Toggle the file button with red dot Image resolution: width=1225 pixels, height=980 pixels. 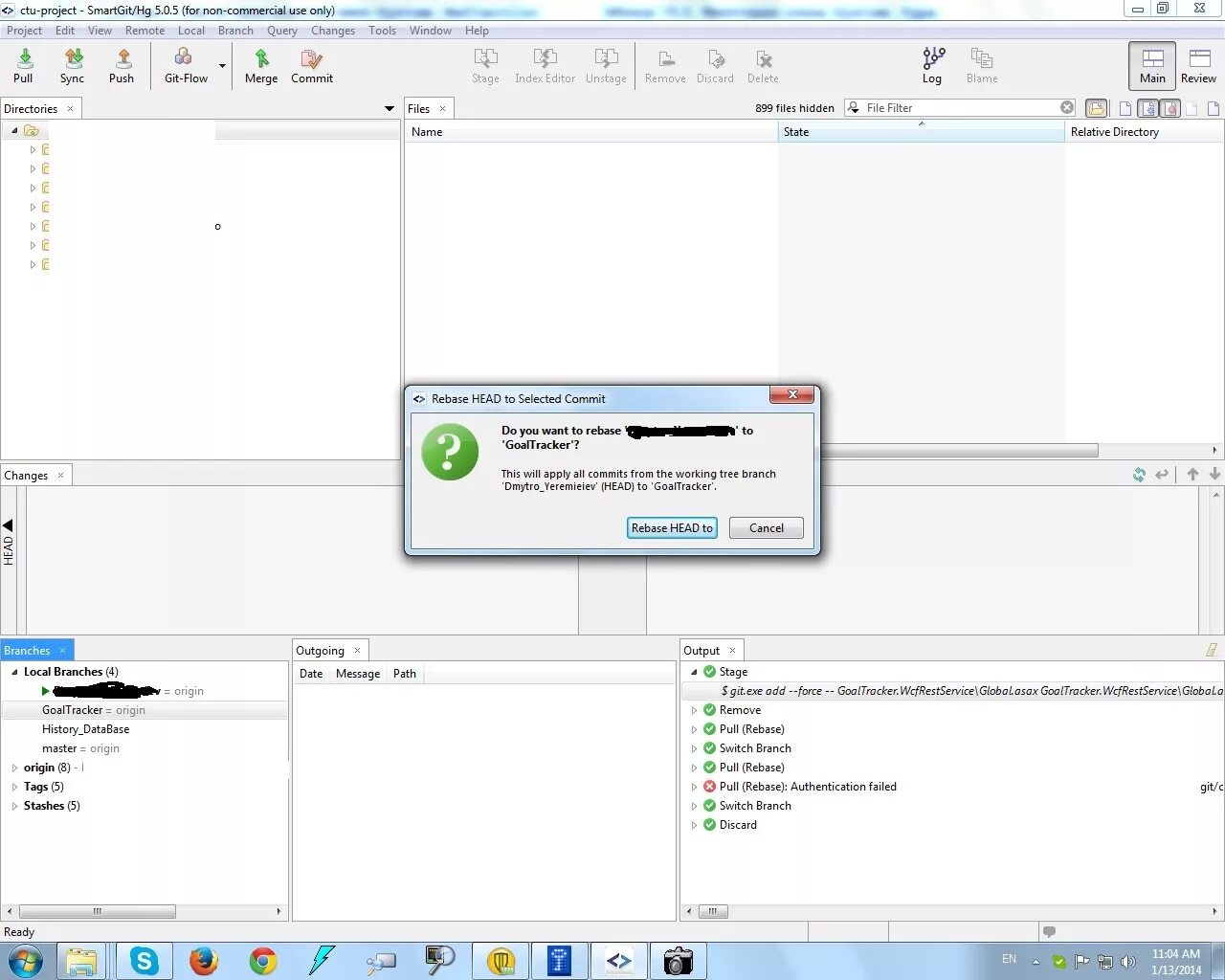tap(1169, 108)
